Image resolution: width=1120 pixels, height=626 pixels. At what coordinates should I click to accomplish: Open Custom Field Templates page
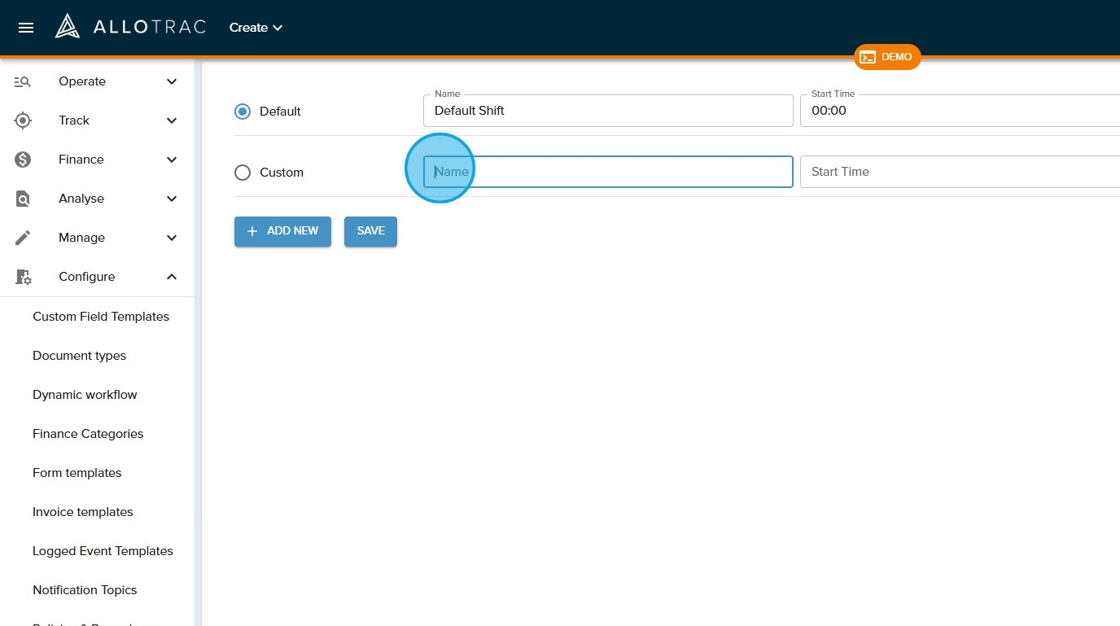[x=101, y=317]
